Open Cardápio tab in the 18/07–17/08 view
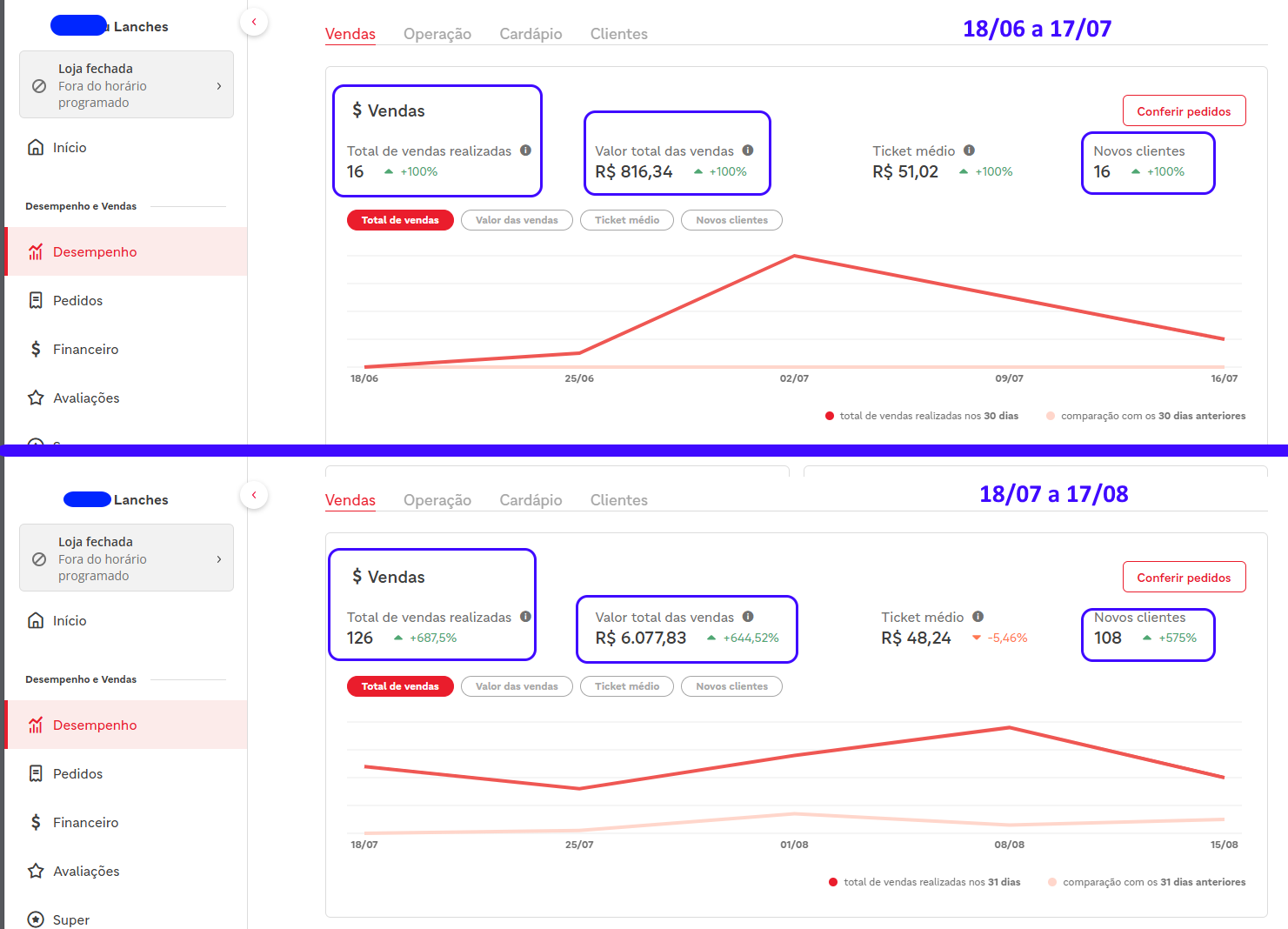 coord(531,500)
